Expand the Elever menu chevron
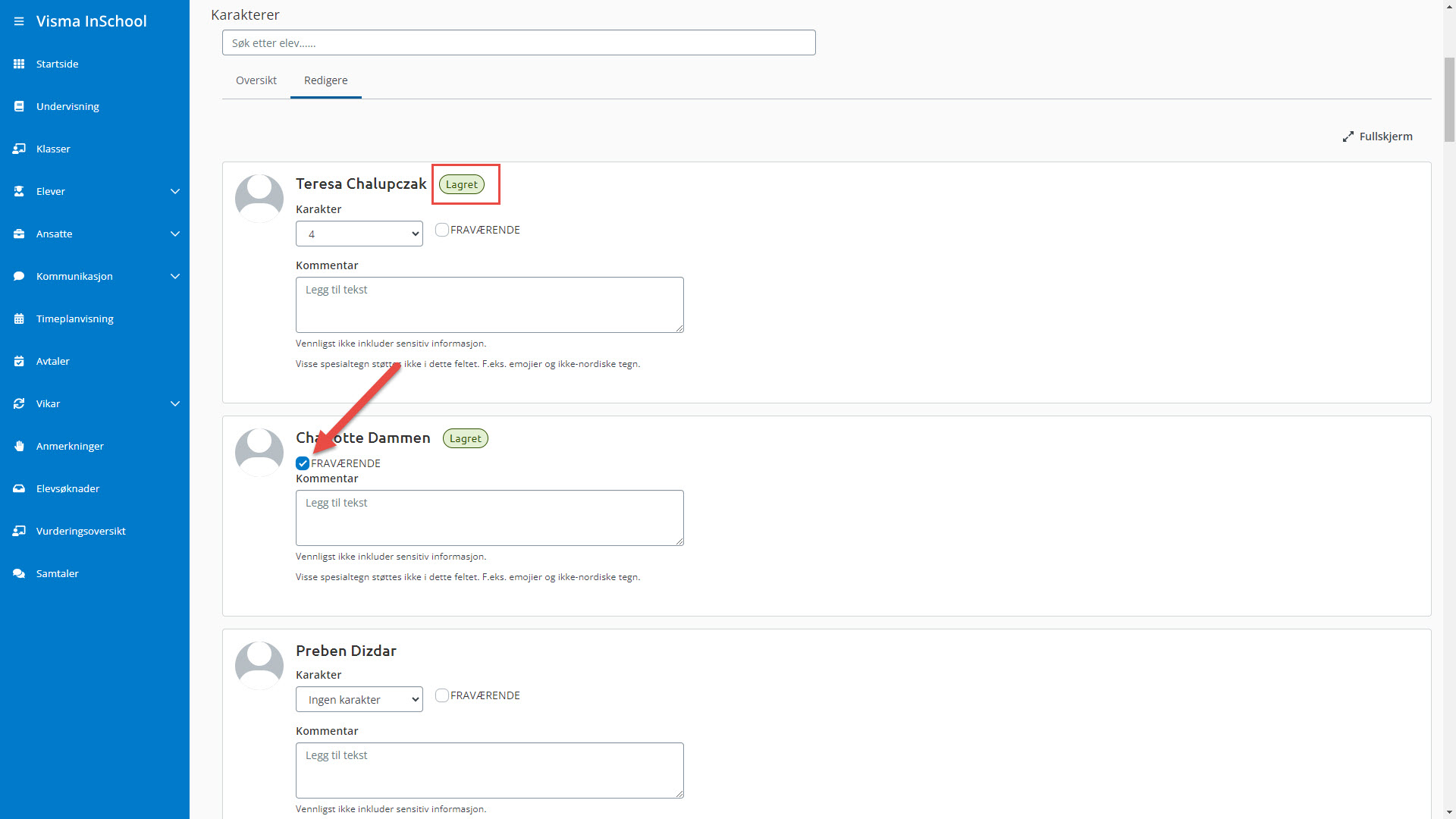The width and height of the screenshot is (1456, 819). point(175,191)
